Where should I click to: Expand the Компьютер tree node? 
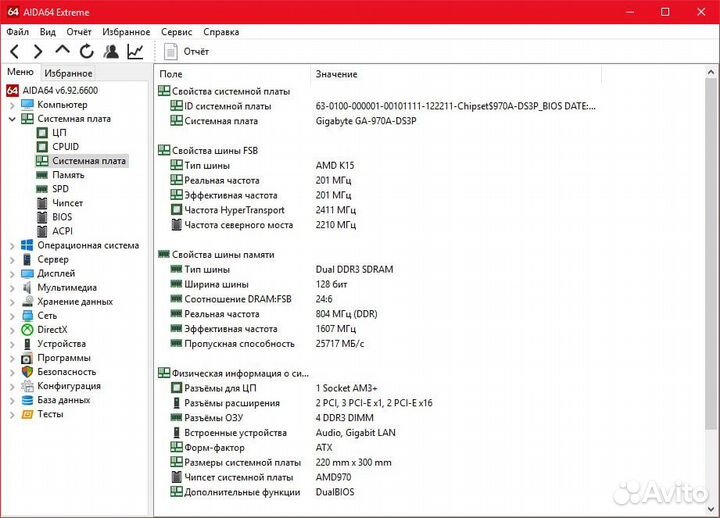[x=12, y=105]
